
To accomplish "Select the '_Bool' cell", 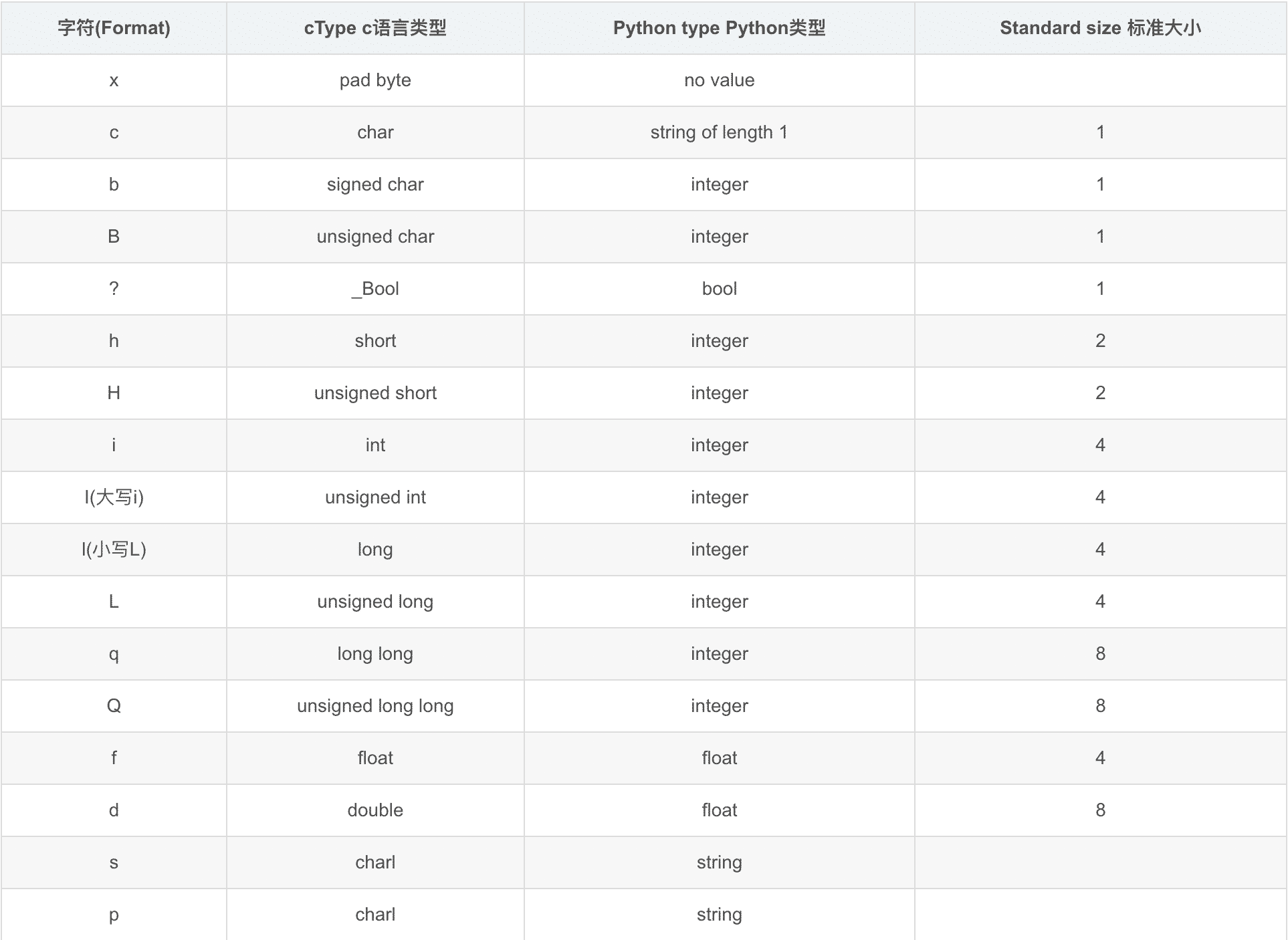I will pyautogui.click(x=375, y=289).
